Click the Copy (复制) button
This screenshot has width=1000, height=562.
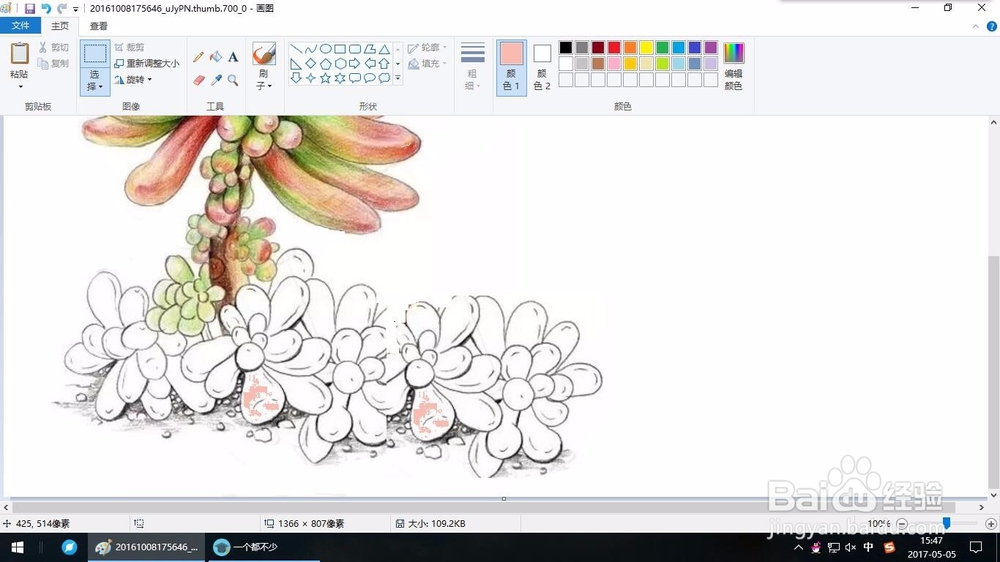coord(54,63)
